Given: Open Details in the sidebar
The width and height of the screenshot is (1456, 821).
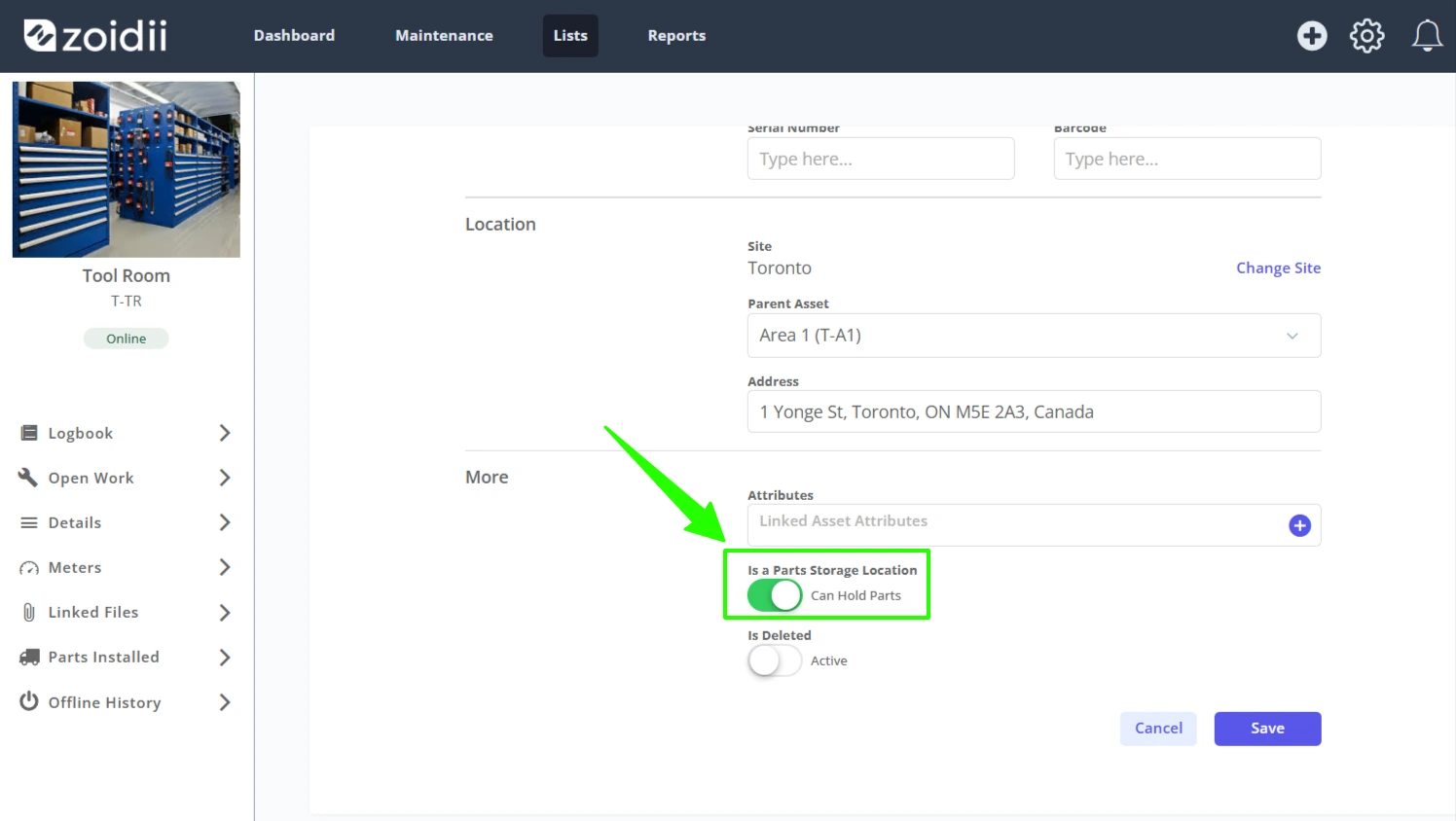Looking at the screenshot, I should tap(75, 522).
